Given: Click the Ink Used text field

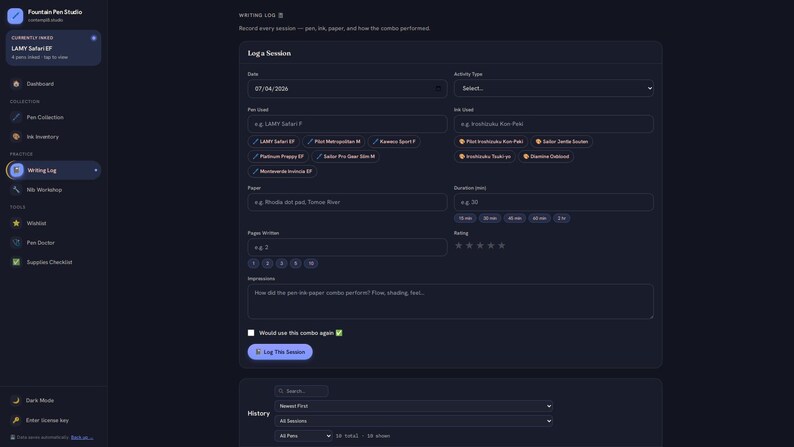Looking at the screenshot, I should 553,124.
